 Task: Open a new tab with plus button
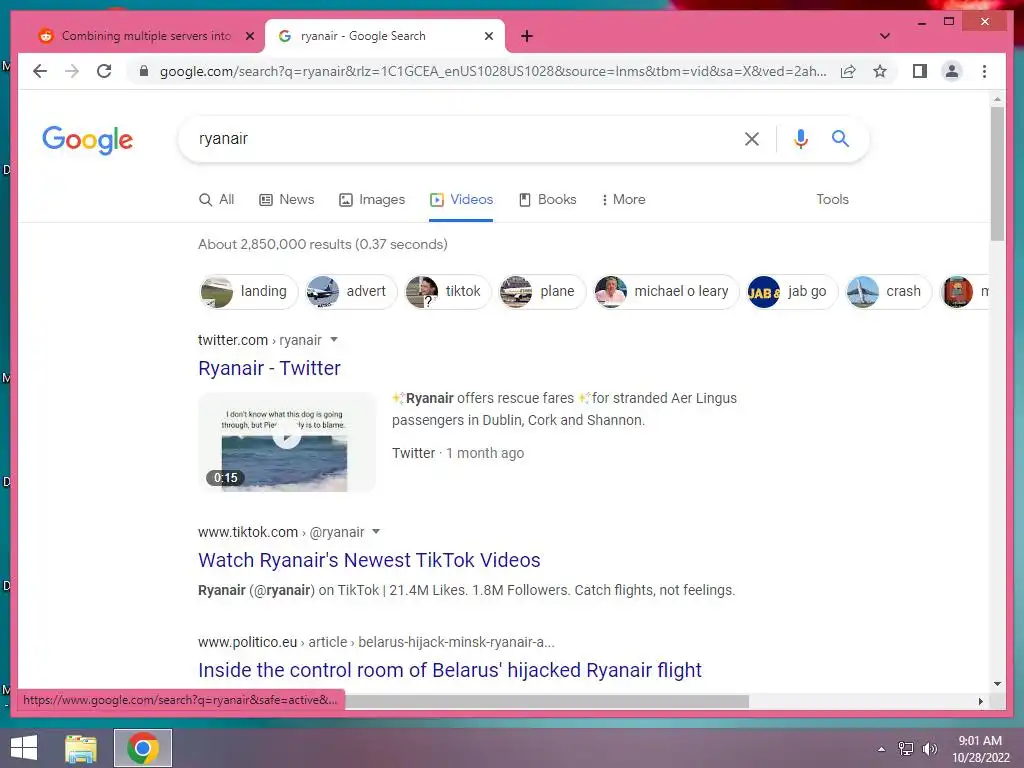526,36
